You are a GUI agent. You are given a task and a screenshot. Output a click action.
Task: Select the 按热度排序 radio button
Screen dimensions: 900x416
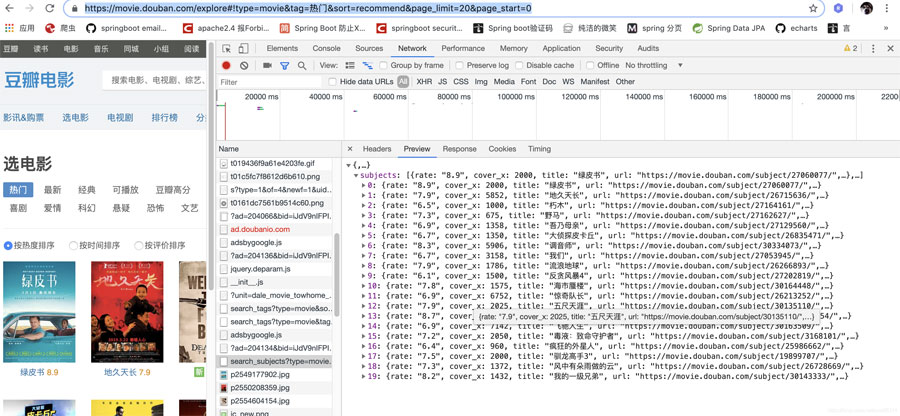click(x=8, y=246)
